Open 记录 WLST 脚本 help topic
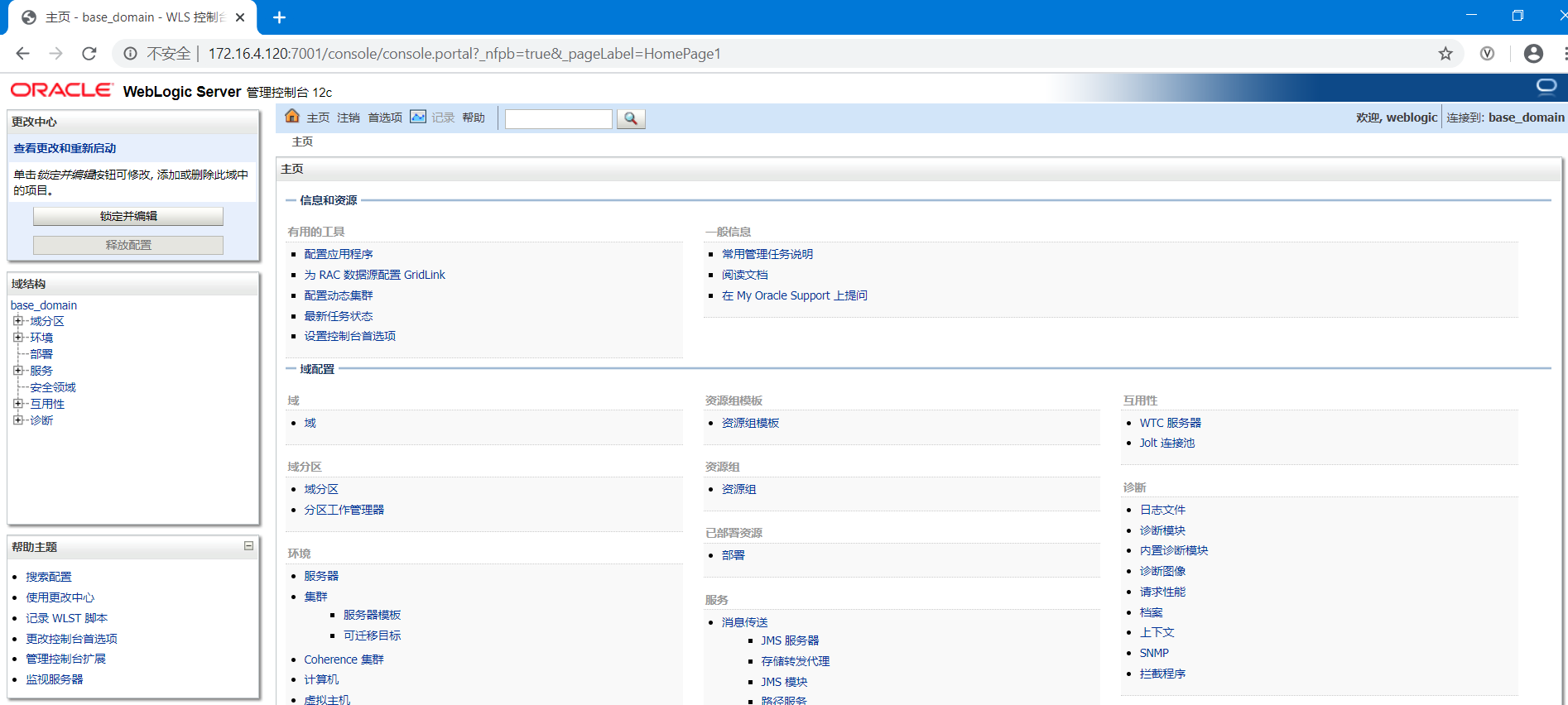This screenshot has width=1568, height=705. pyautogui.click(x=67, y=618)
